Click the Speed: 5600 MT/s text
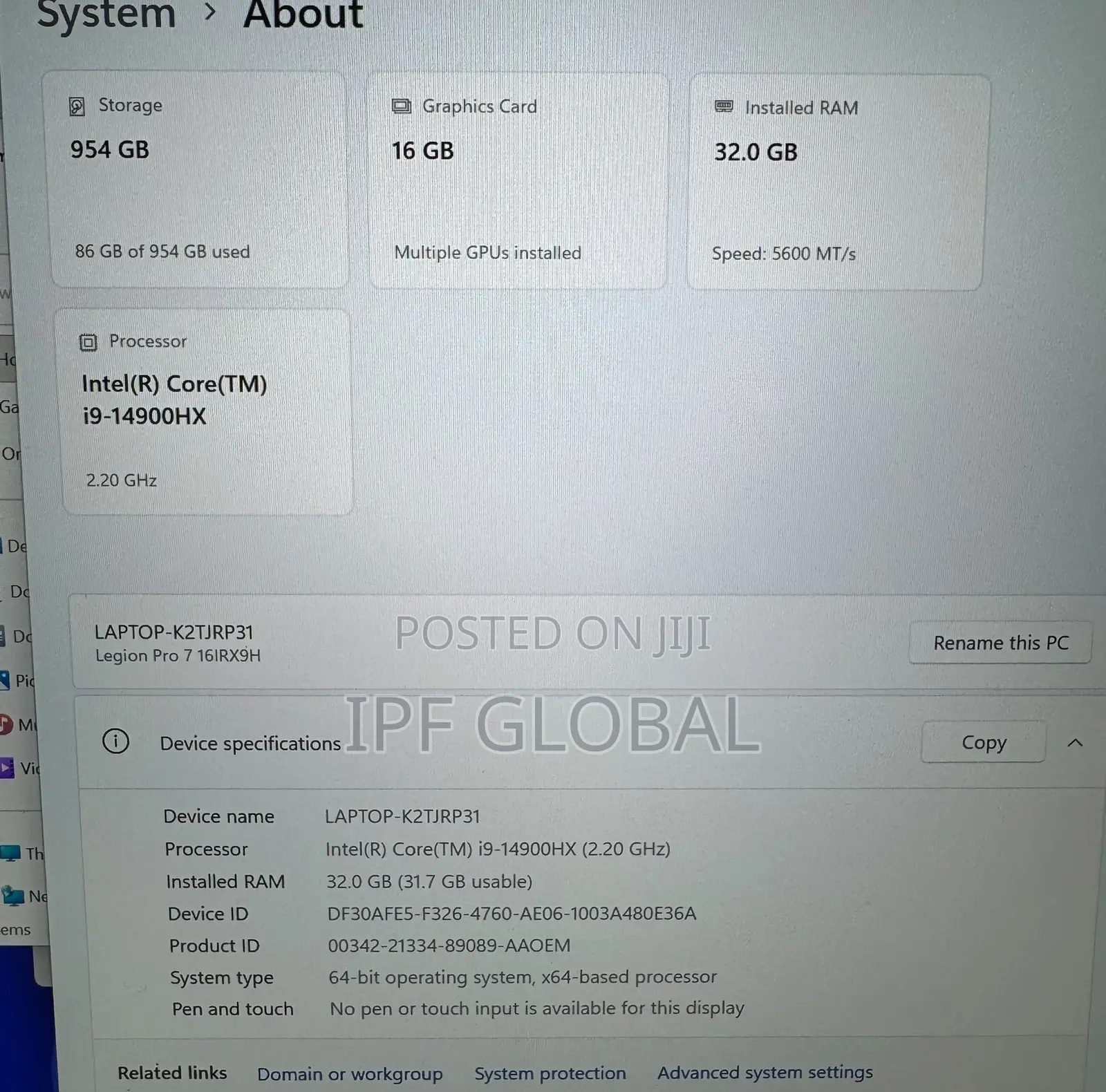 [x=784, y=254]
